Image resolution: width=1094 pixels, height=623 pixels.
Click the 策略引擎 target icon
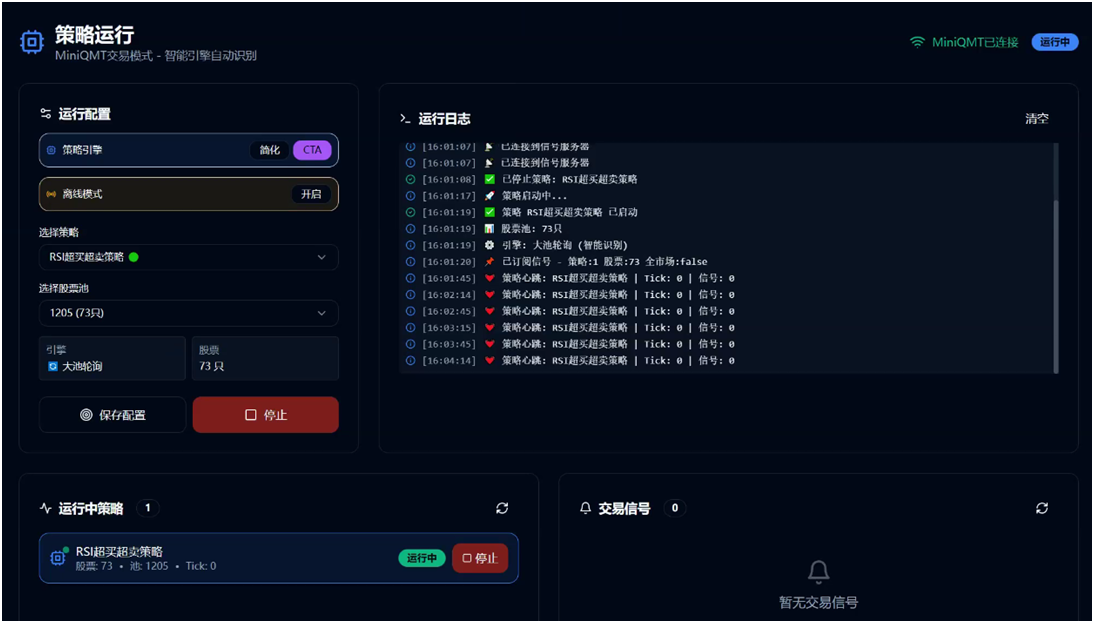(x=51, y=149)
